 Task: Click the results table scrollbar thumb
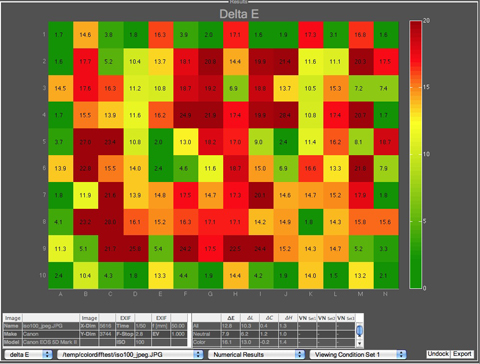pyautogui.click(x=359, y=331)
